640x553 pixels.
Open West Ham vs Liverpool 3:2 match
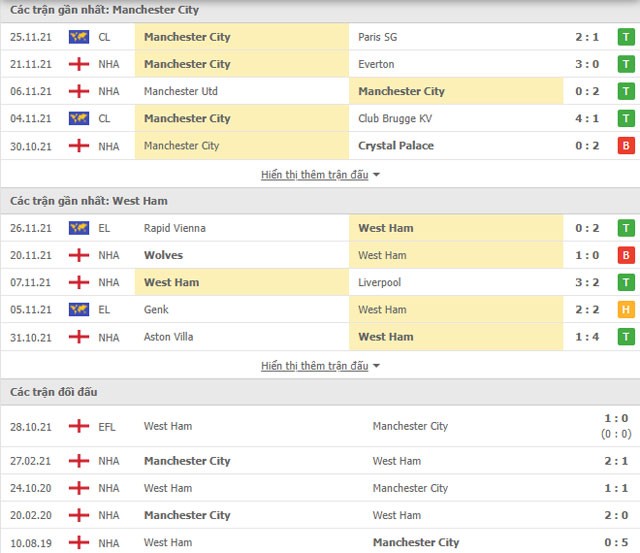point(320,282)
